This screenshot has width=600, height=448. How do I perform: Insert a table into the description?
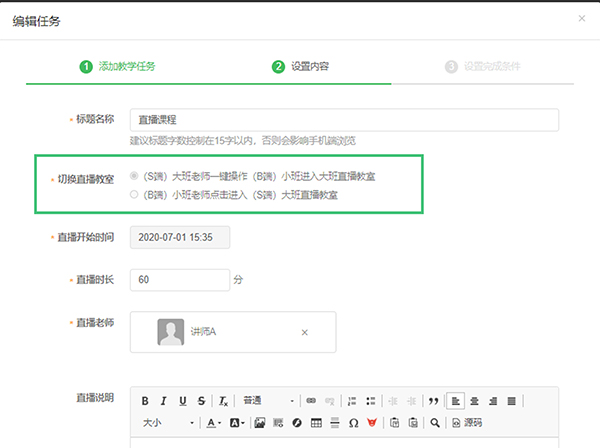pyautogui.click(x=316, y=423)
